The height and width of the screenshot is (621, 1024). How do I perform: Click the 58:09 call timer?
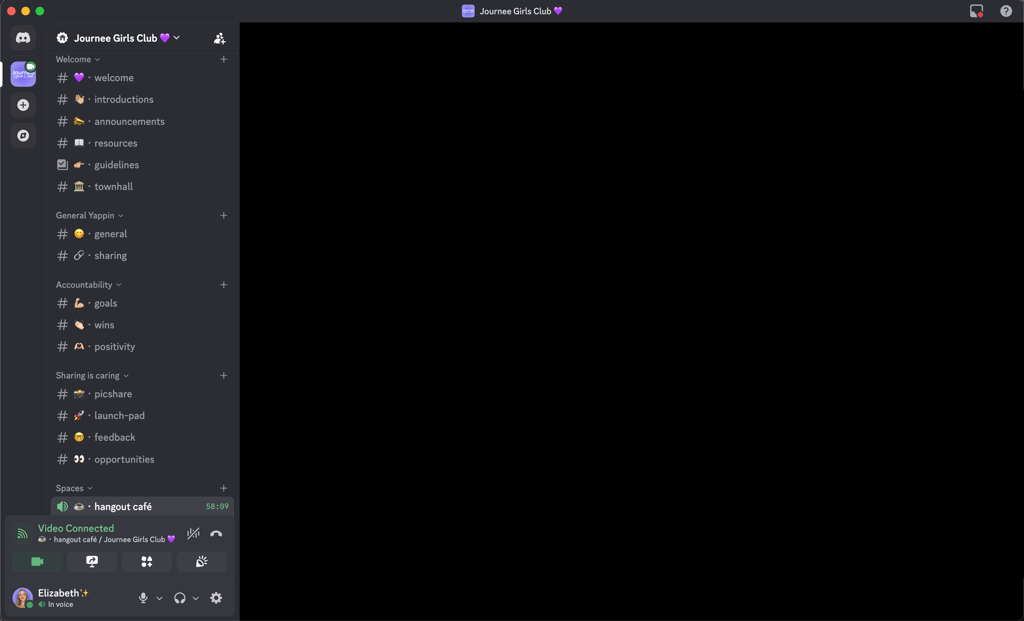click(217, 507)
